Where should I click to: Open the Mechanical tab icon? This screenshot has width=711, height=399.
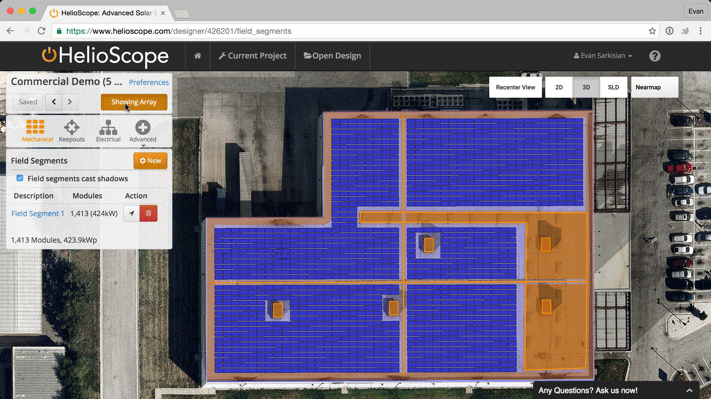point(35,127)
